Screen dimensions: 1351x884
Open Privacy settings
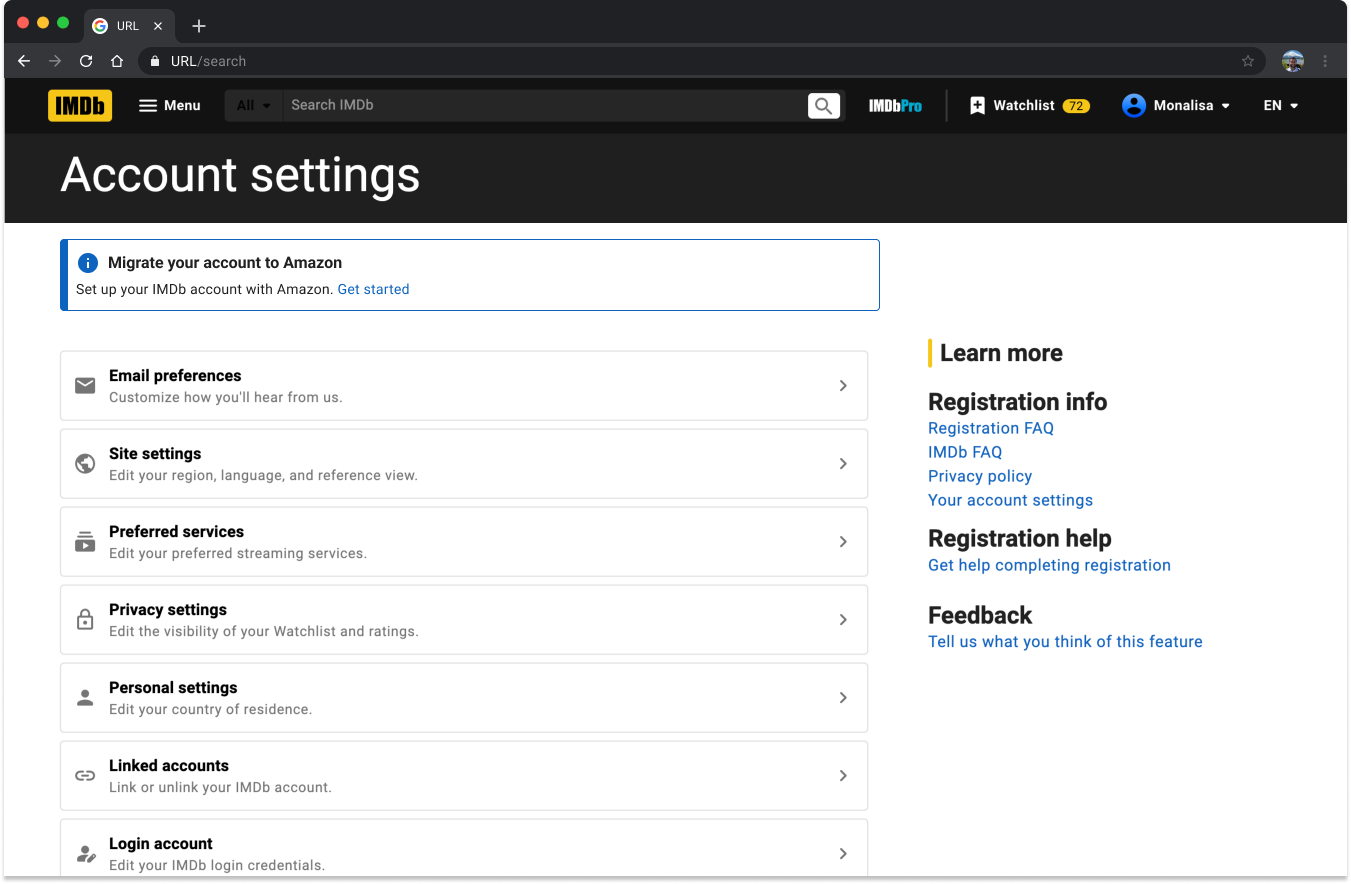464,619
